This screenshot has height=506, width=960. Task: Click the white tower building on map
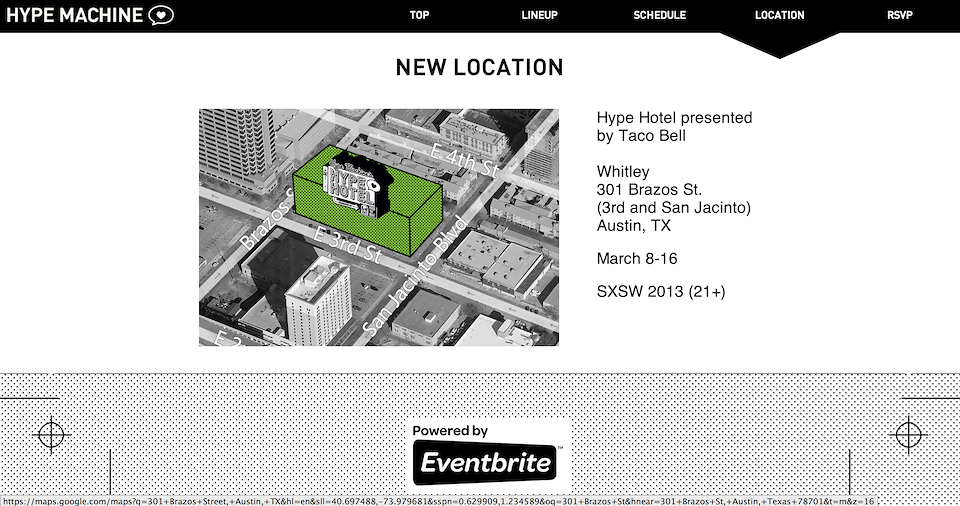[x=318, y=301]
